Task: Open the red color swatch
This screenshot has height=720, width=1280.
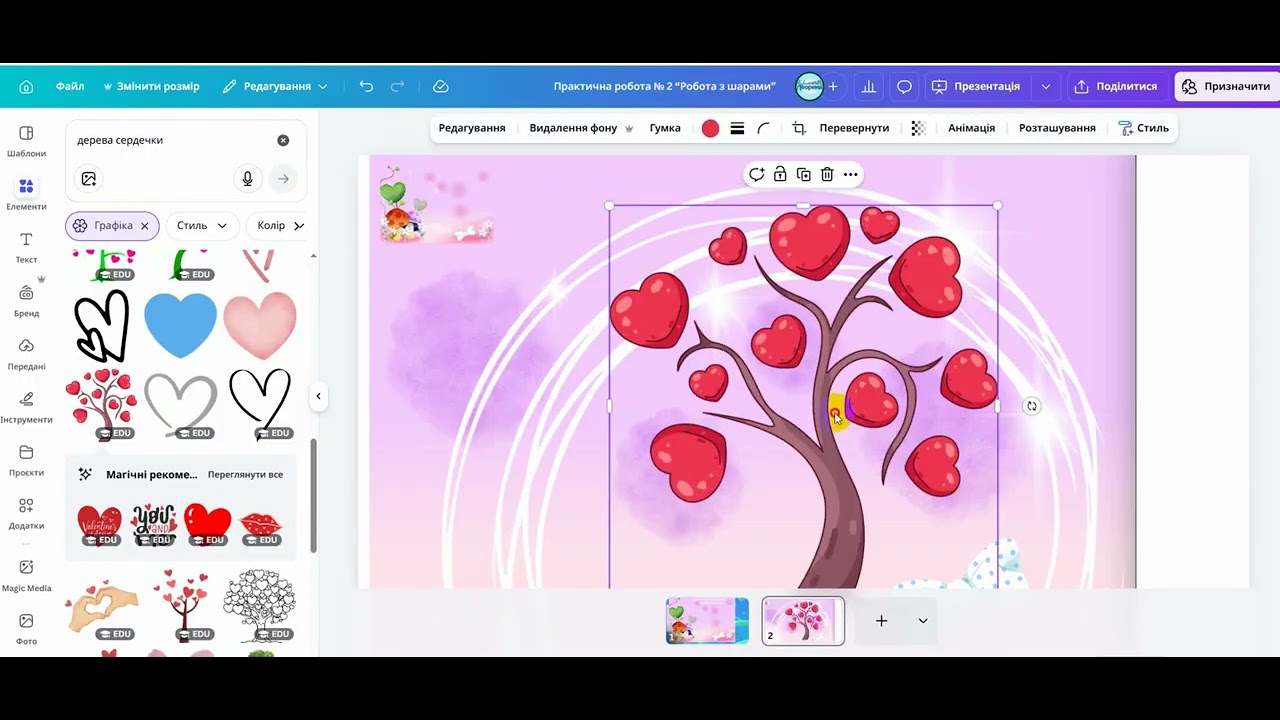Action: click(x=710, y=128)
